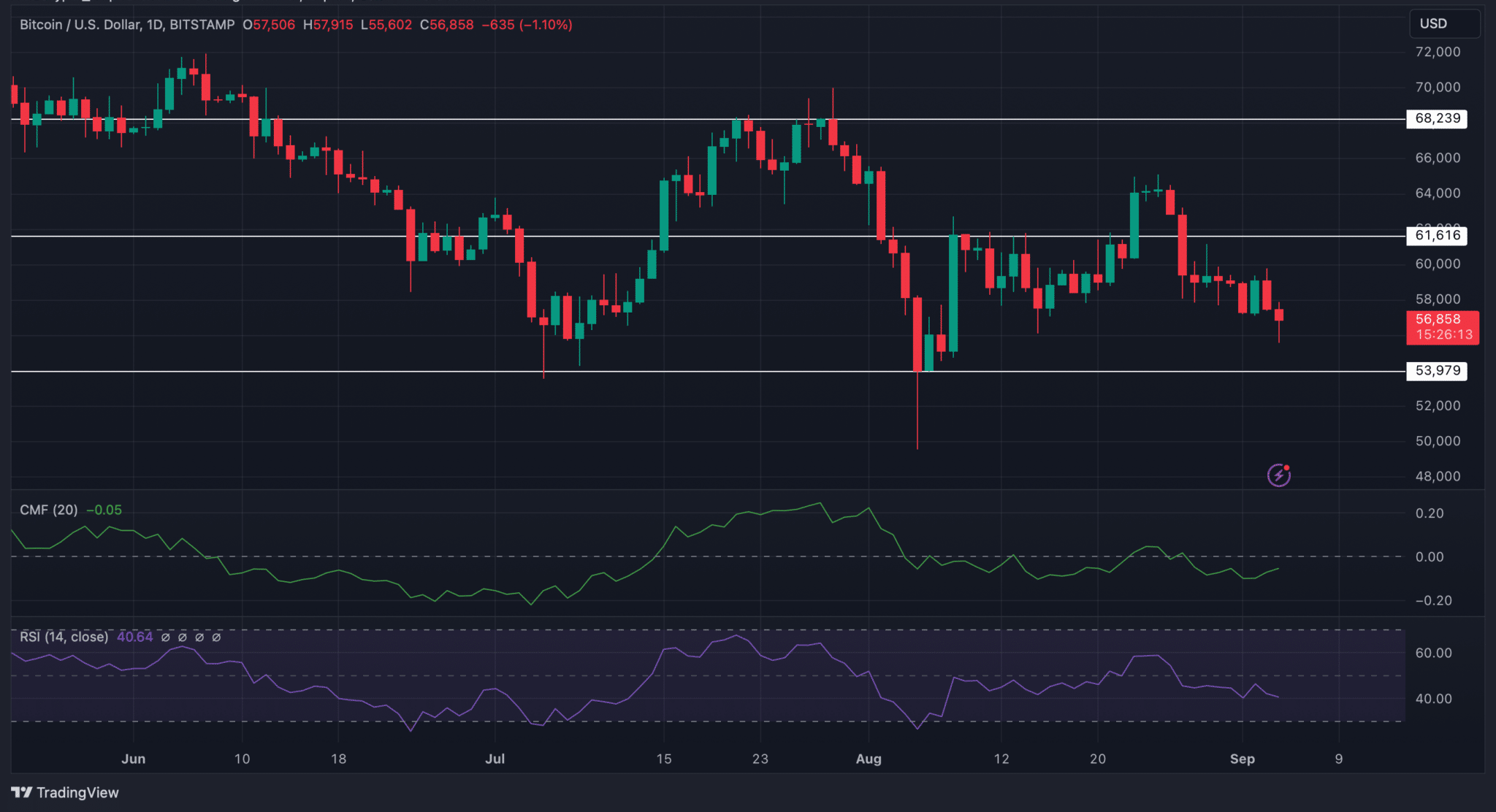Click the -635 (-1.10%) change value
Screen dimensions: 1496x812
(x=527, y=25)
